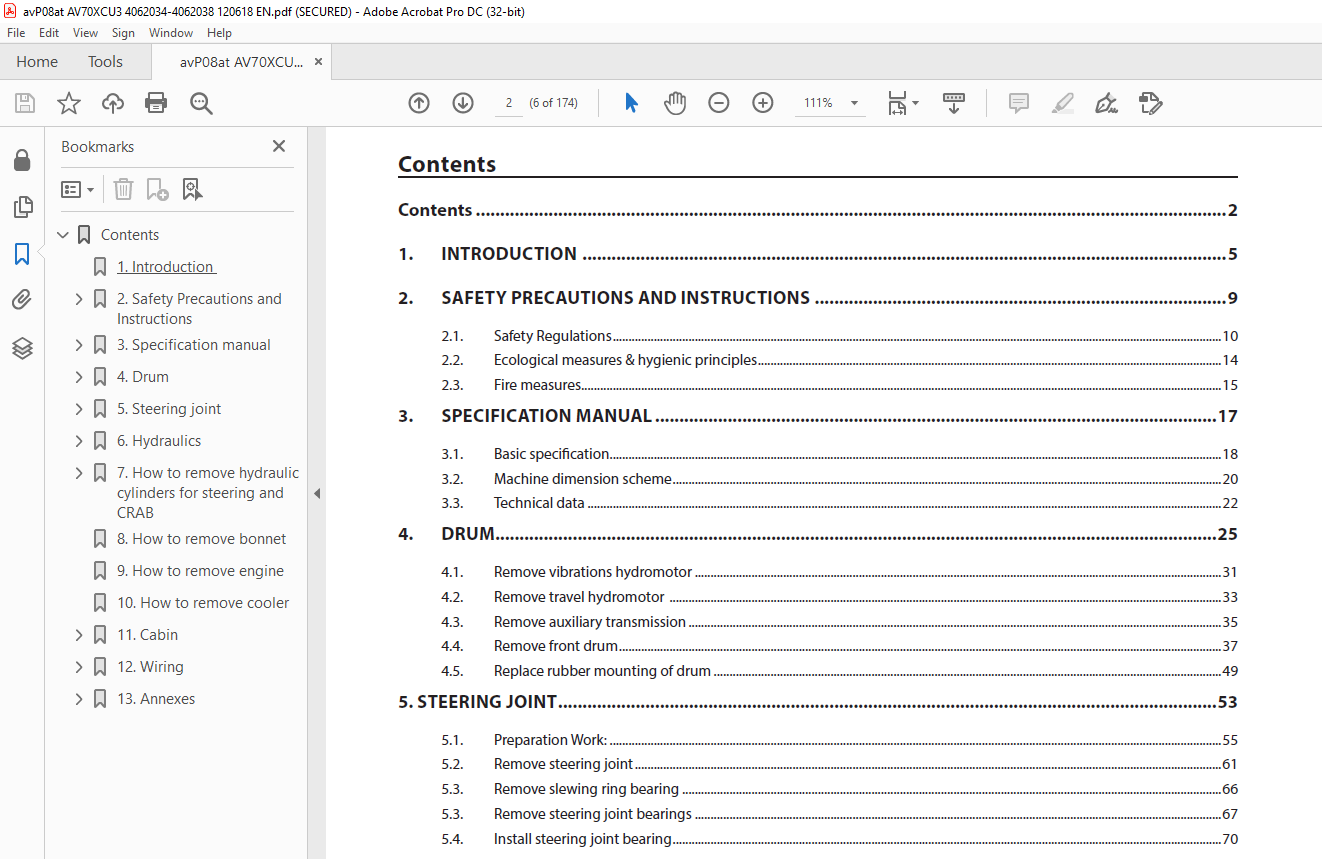Click find current bookmark icon

tap(193, 189)
